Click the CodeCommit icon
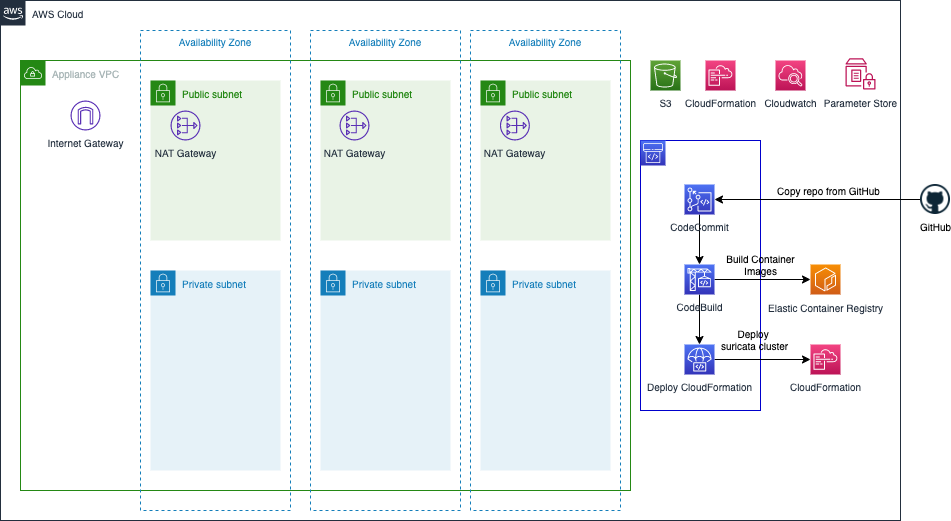The height and width of the screenshot is (521, 951). tap(699, 200)
